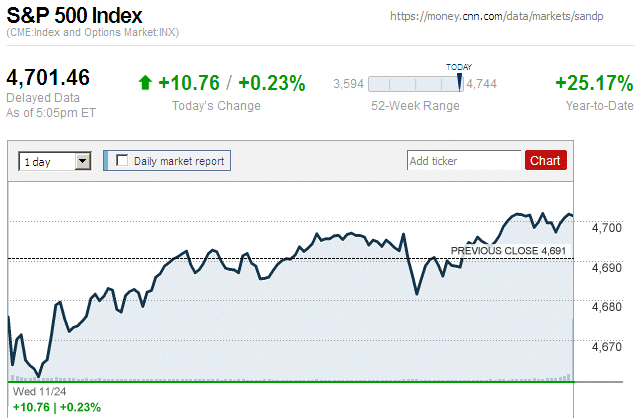Select the S&P 500 Index heading
Viewport: 640px width, 420px height.
(74, 16)
